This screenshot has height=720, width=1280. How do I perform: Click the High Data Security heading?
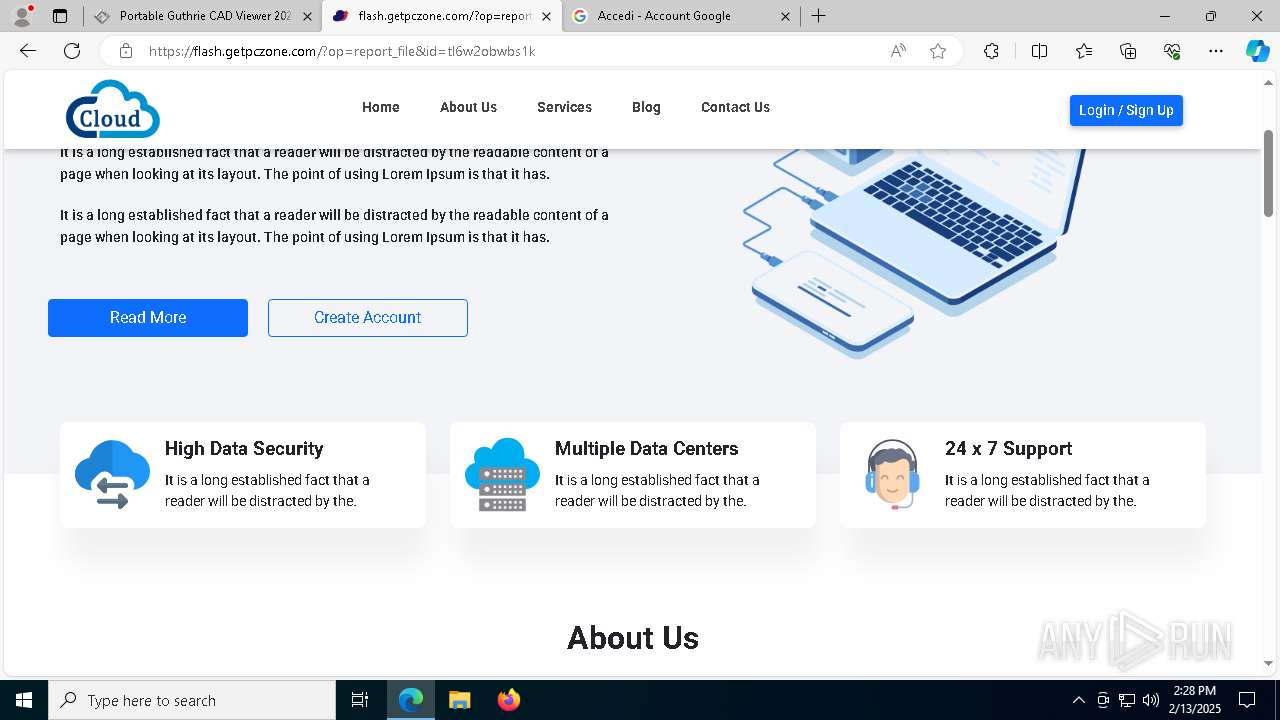(x=244, y=449)
